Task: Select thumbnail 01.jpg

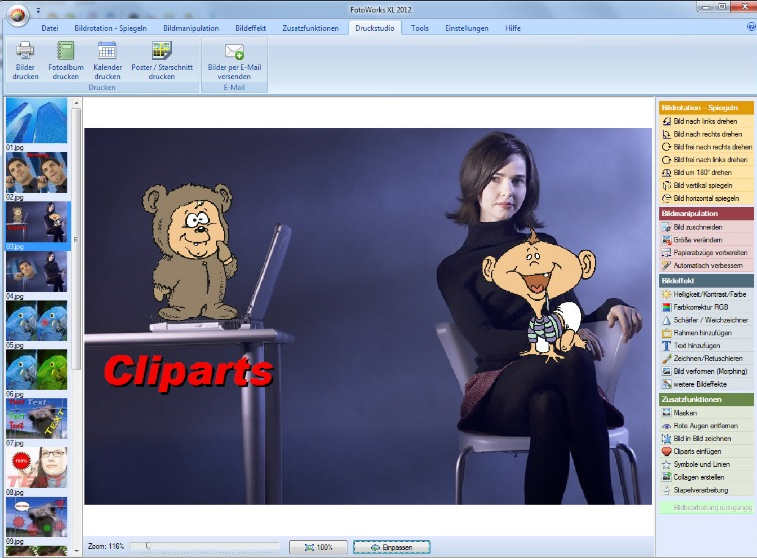Action: 37,121
